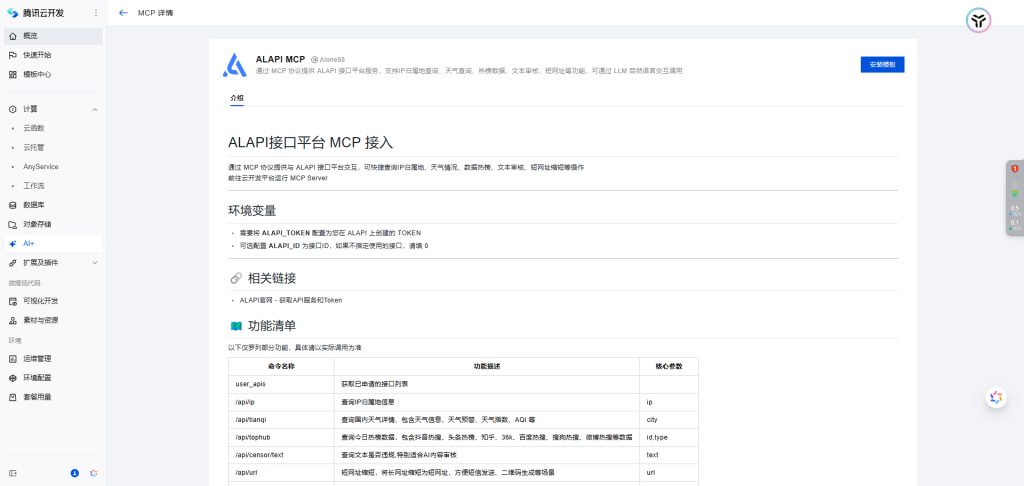1024x486 pixels.
Task: Click the 对象存储 storage icon
Action: (12, 224)
